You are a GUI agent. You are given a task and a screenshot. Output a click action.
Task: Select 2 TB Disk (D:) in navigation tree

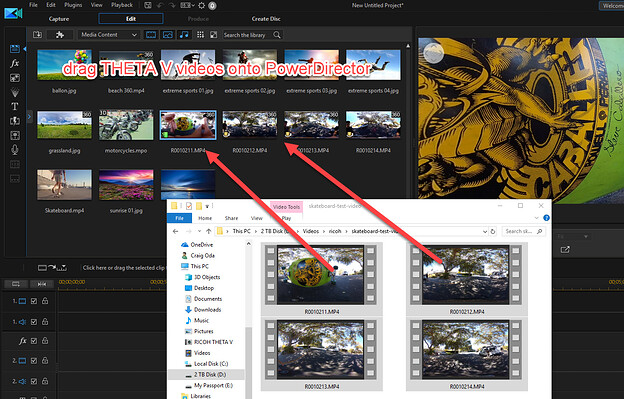[206, 375]
